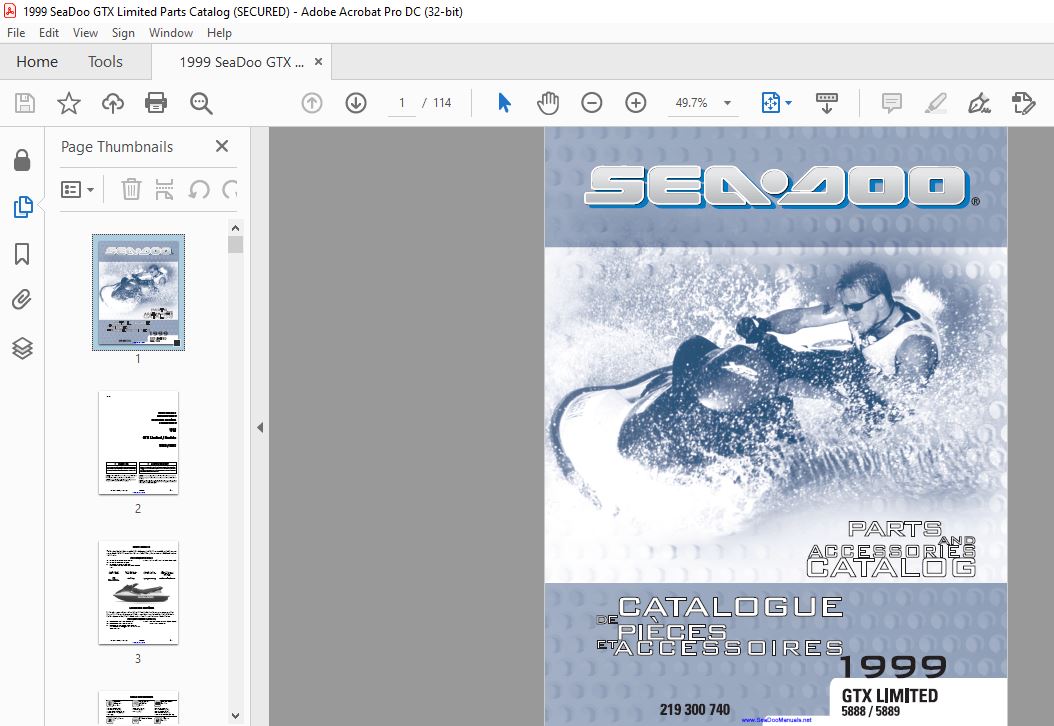Click the Page Thumbnails panel title
This screenshot has width=1054, height=726.
pos(117,147)
